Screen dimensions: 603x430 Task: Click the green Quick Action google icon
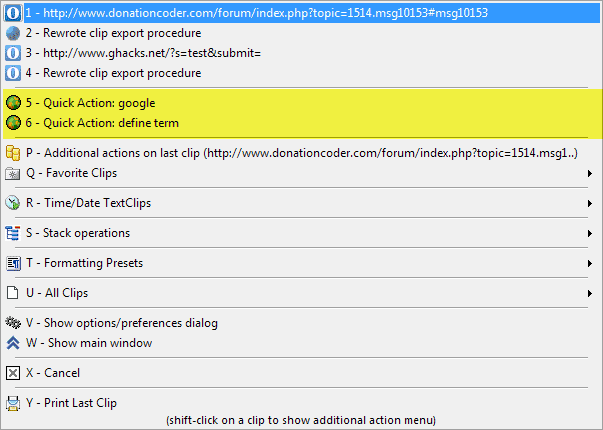pyautogui.click(x=13, y=103)
